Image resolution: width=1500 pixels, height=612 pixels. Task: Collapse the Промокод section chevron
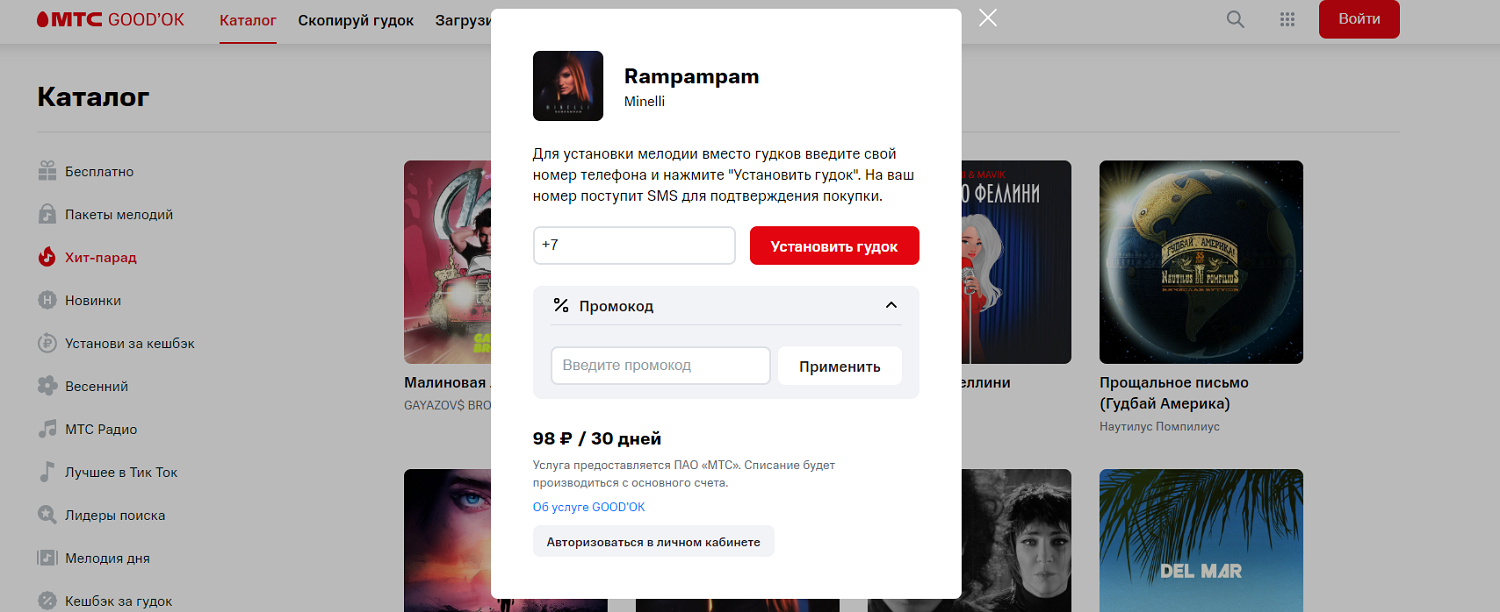pyautogui.click(x=891, y=306)
